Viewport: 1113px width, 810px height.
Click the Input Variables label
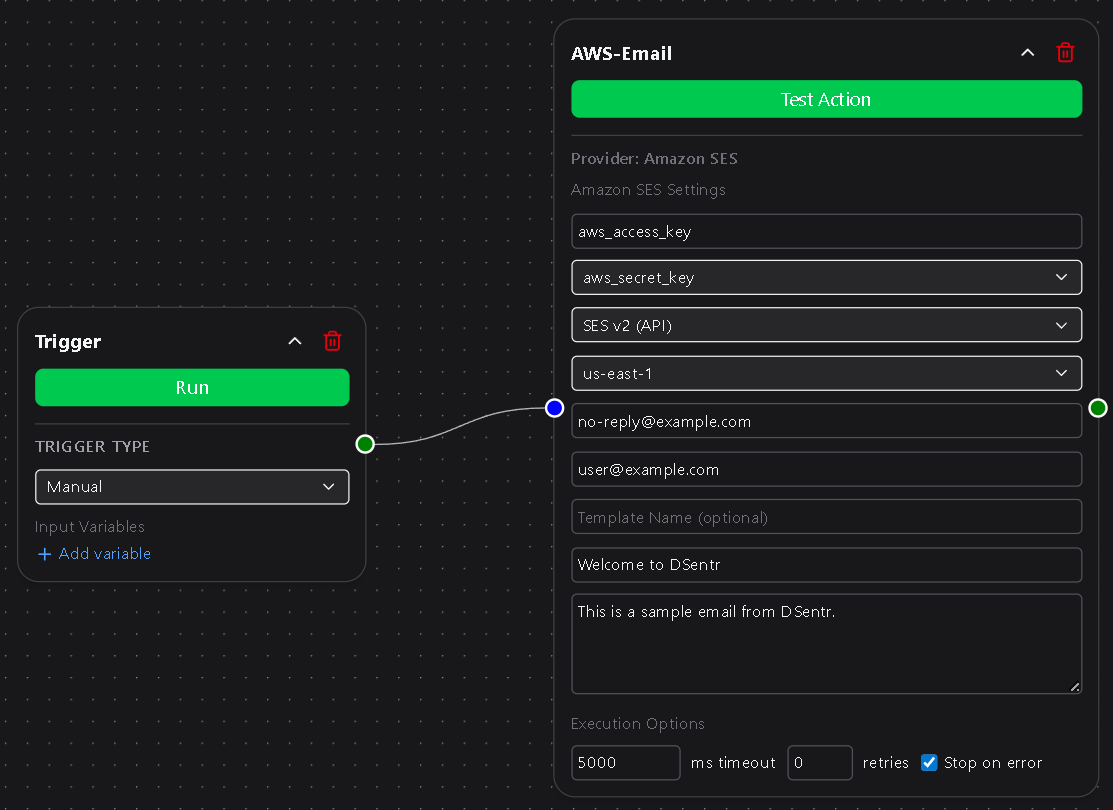click(x=89, y=527)
